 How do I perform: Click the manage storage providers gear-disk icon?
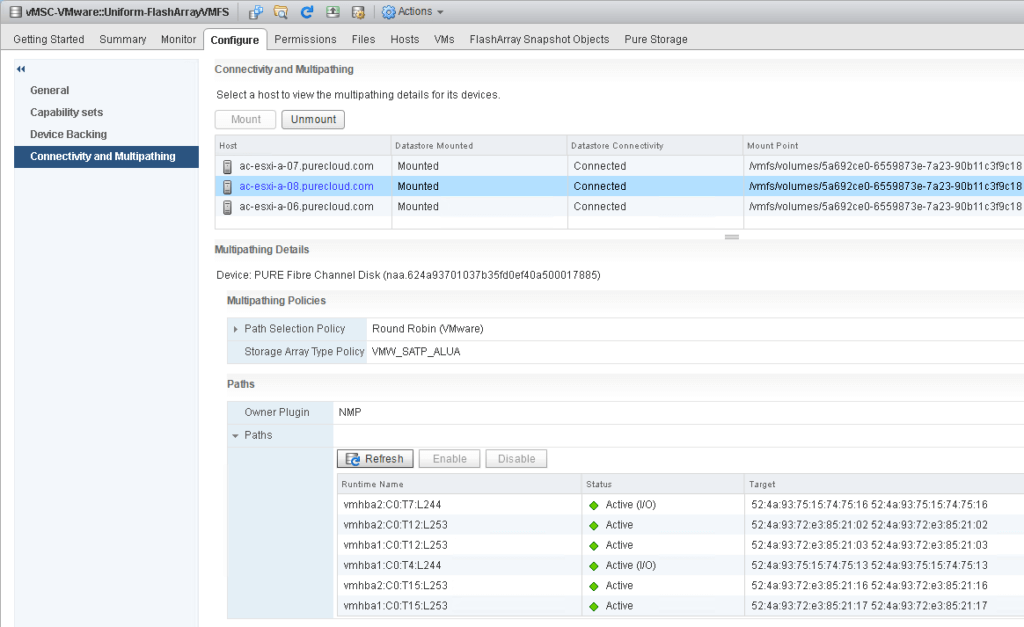click(x=358, y=12)
